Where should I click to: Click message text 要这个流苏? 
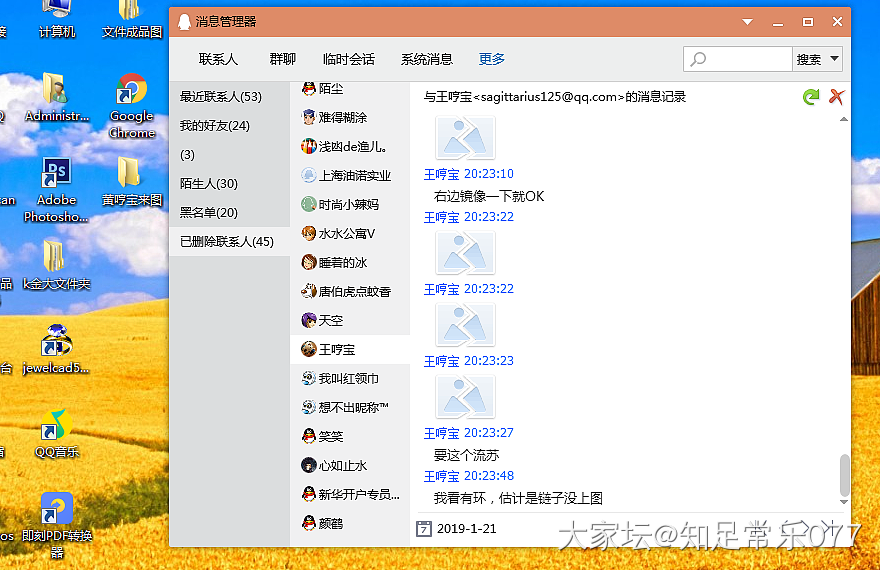coord(466,455)
